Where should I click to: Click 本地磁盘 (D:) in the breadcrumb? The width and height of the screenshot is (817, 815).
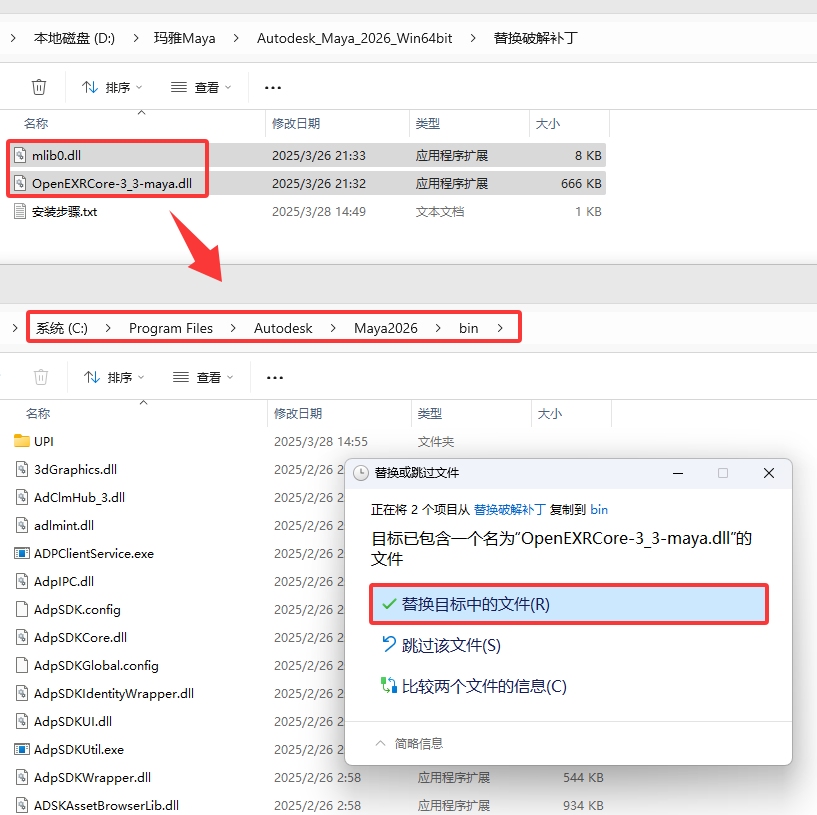pyautogui.click(x=74, y=38)
